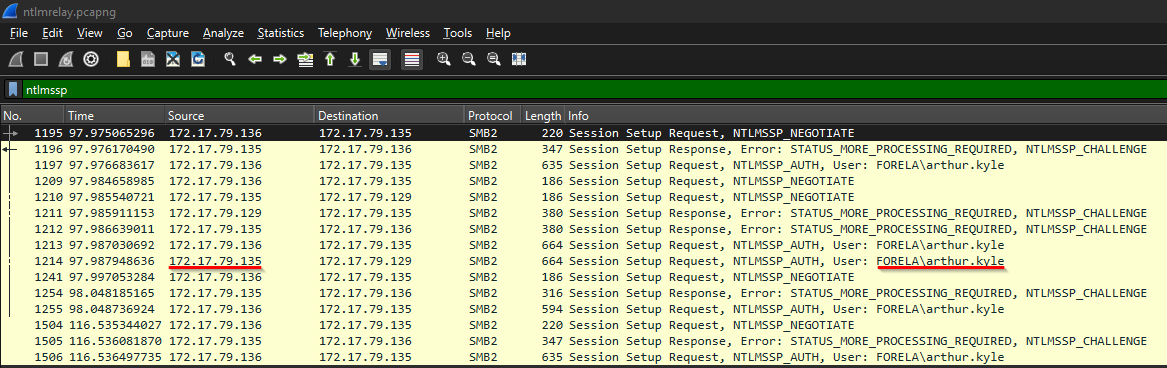Close this capture file icon
The height and width of the screenshot is (368, 1167).
(x=173, y=59)
